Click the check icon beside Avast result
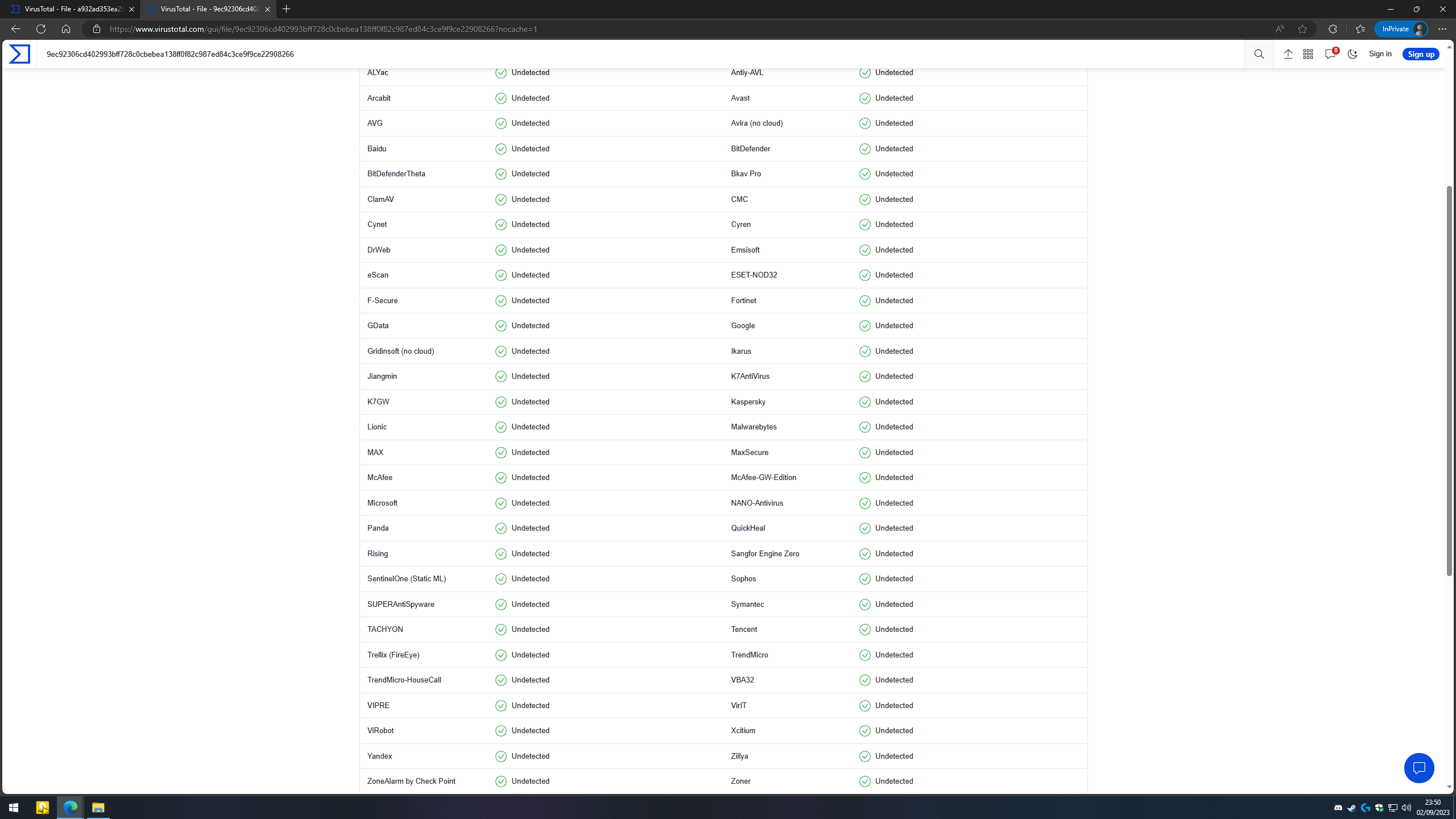 [x=864, y=98]
